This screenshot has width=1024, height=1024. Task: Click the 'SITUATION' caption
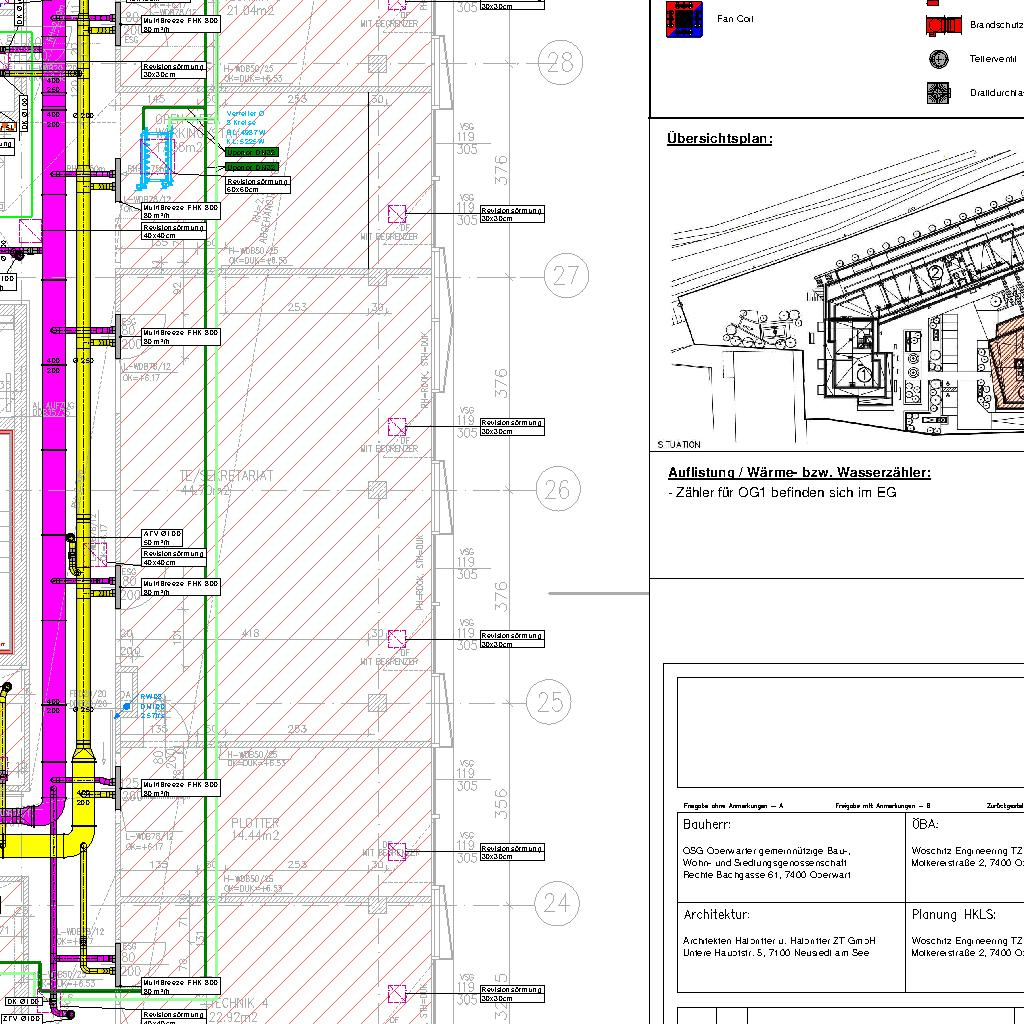(x=679, y=445)
